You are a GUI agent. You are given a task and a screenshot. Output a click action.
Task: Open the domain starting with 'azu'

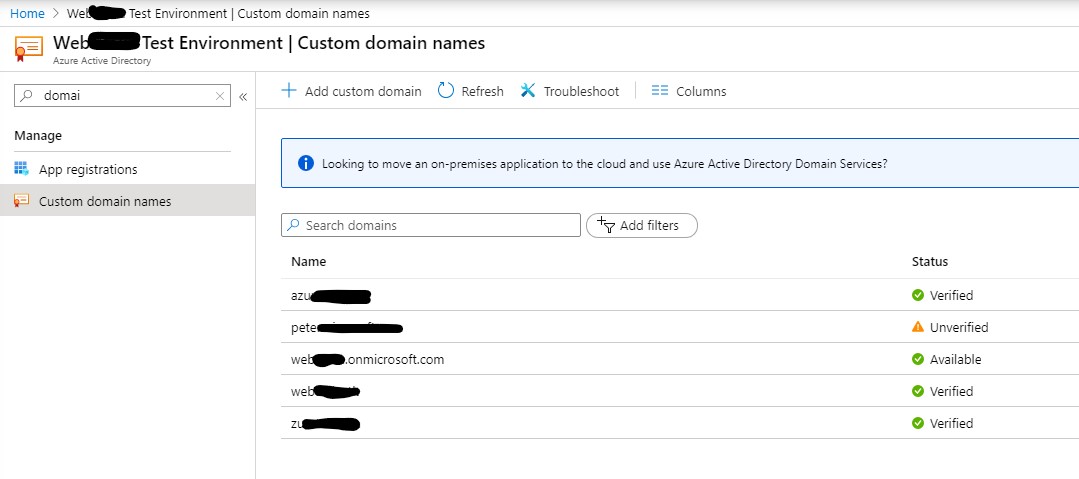[331, 296]
